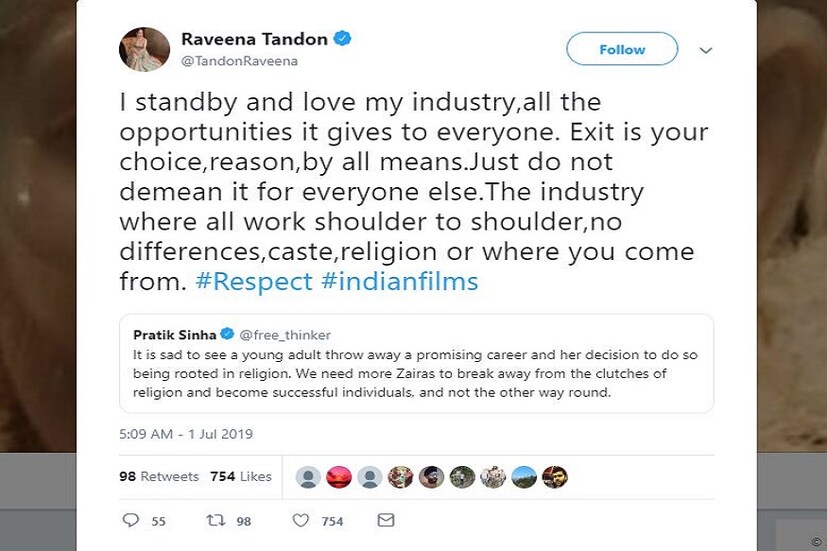Click the envelope direct message icon

[385, 521]
